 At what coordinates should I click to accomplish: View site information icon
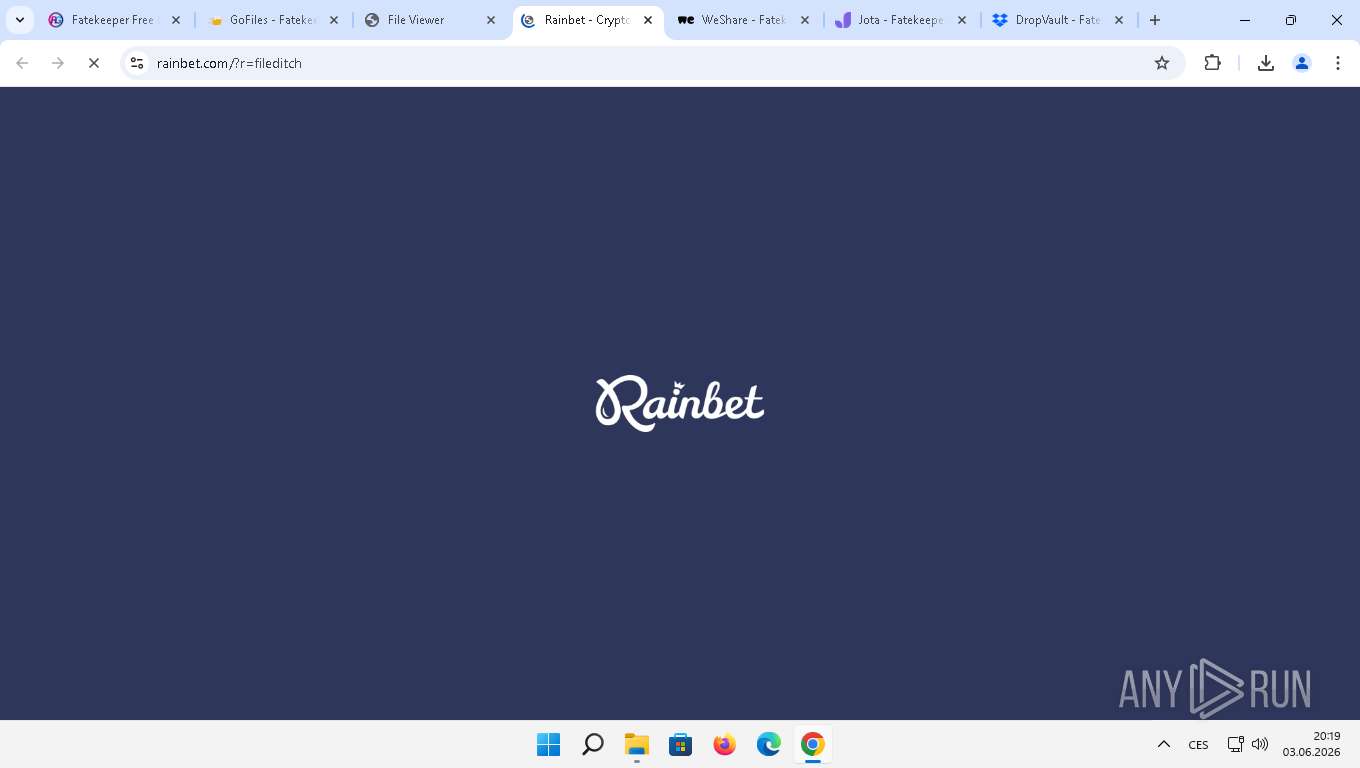tap(138, 63)
